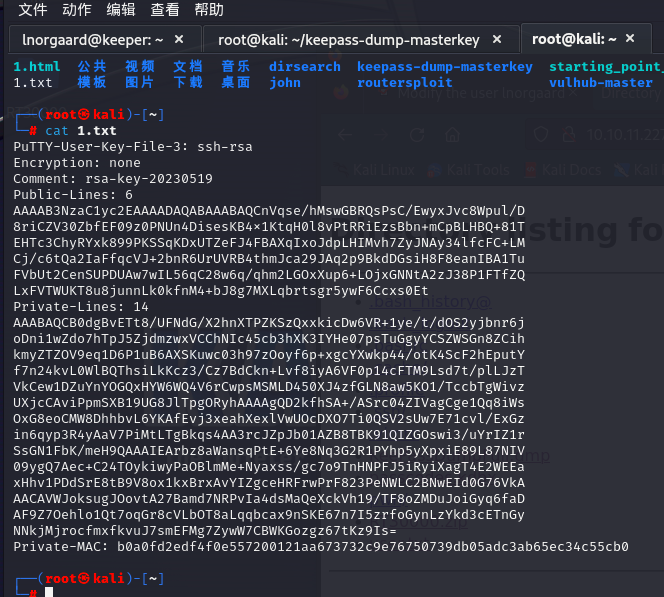Click the dirsearch directory name

pyautogui.click(x=305, y=66)
